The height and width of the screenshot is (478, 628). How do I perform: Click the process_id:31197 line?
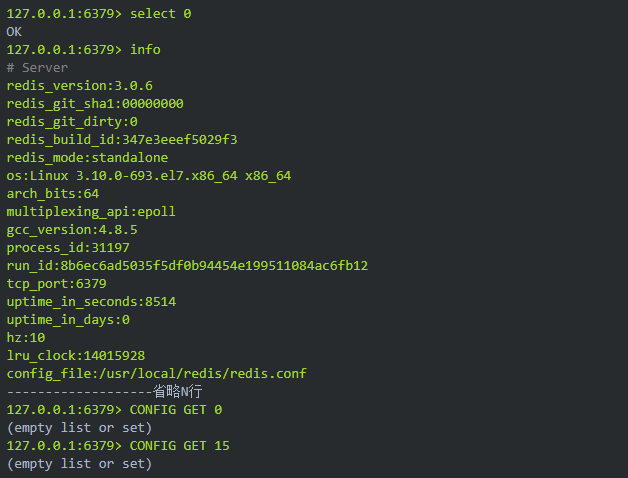(68, 248)
